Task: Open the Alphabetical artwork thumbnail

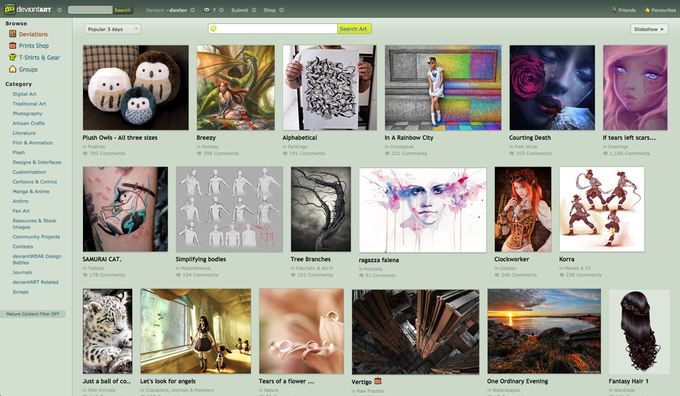Action: tap(330, 88)
